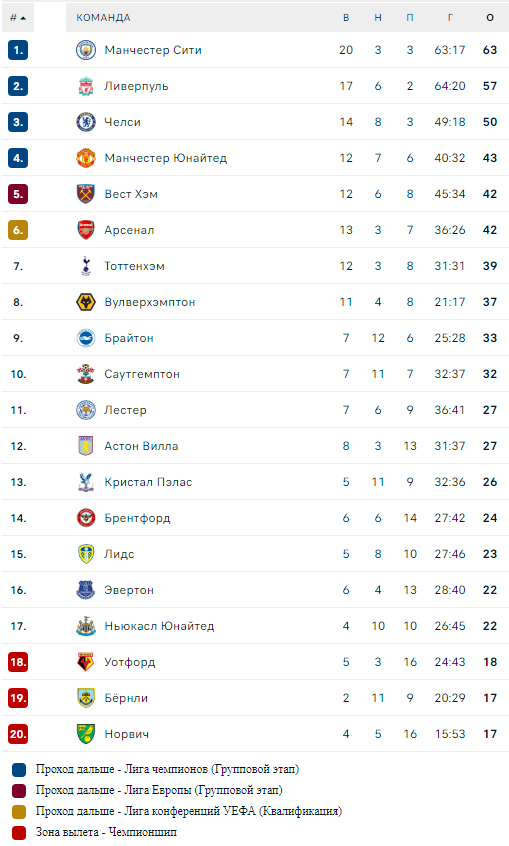Click the Arsenal club crest
The height and width of the screenshot is (846, 509).
(86, 230)
